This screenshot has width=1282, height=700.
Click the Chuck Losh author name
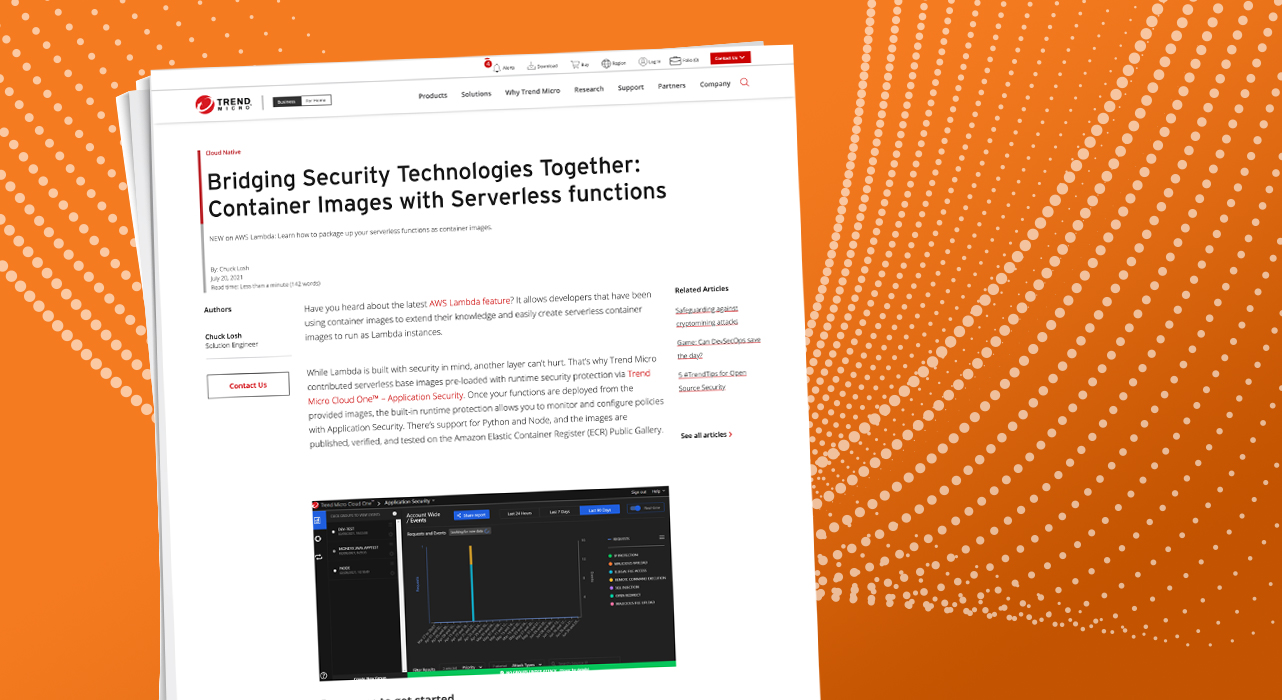coord(223,336)
